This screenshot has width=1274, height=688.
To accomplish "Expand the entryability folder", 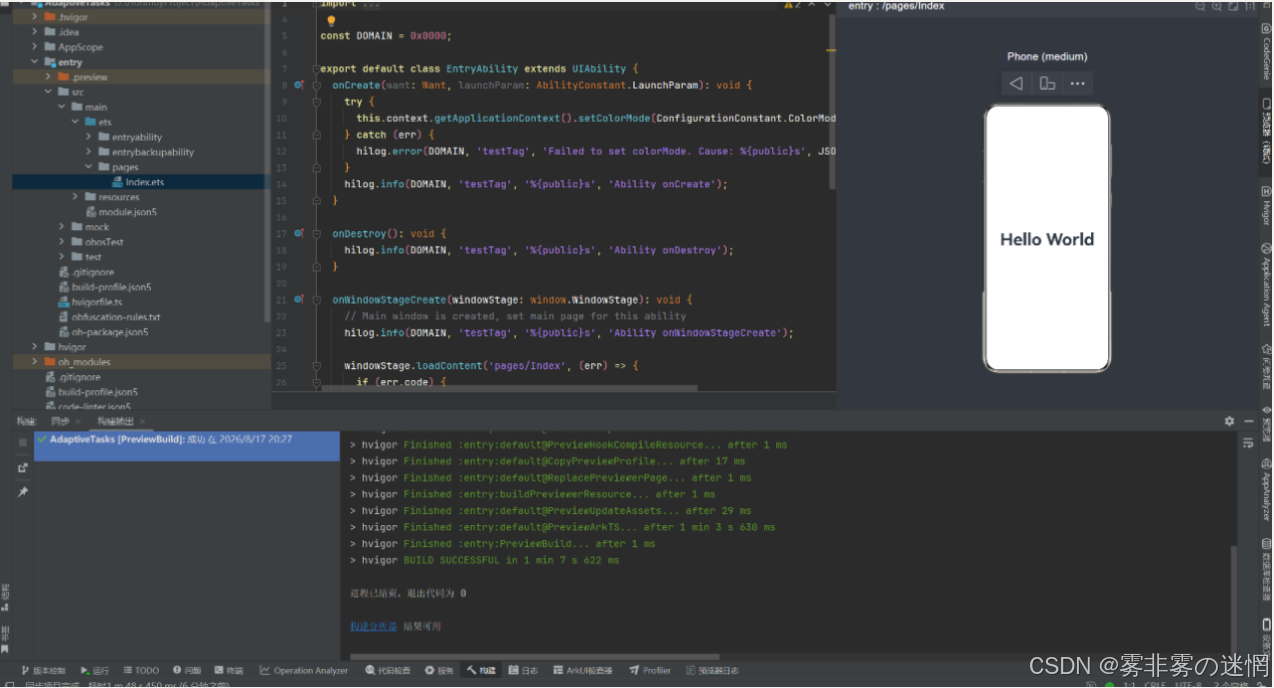I will tap(89, 137).
